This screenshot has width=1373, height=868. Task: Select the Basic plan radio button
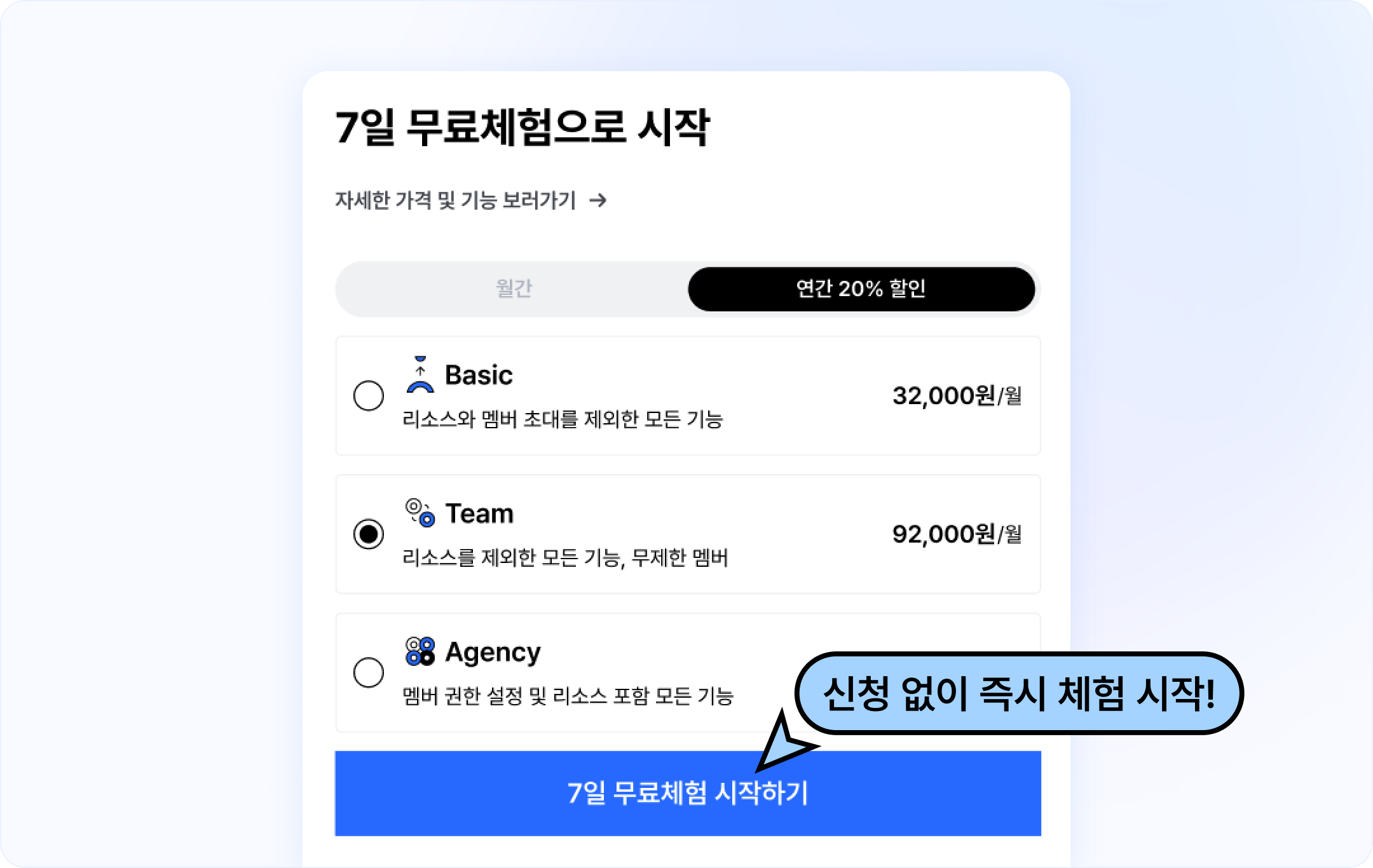[369, 396]
